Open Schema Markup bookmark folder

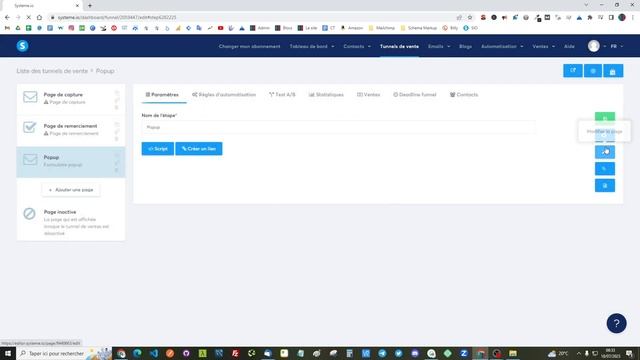click(x=419, y=28)
